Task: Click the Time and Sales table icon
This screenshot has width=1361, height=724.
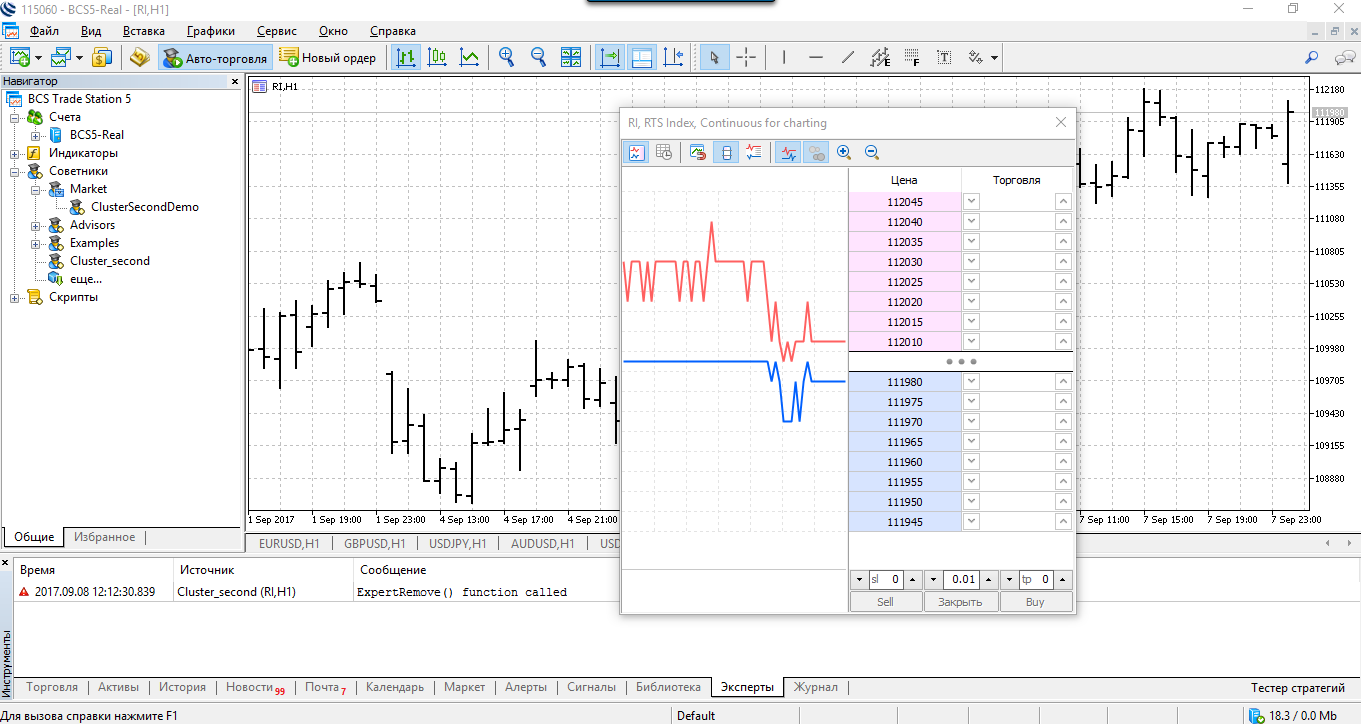Action: click(664, 152)
